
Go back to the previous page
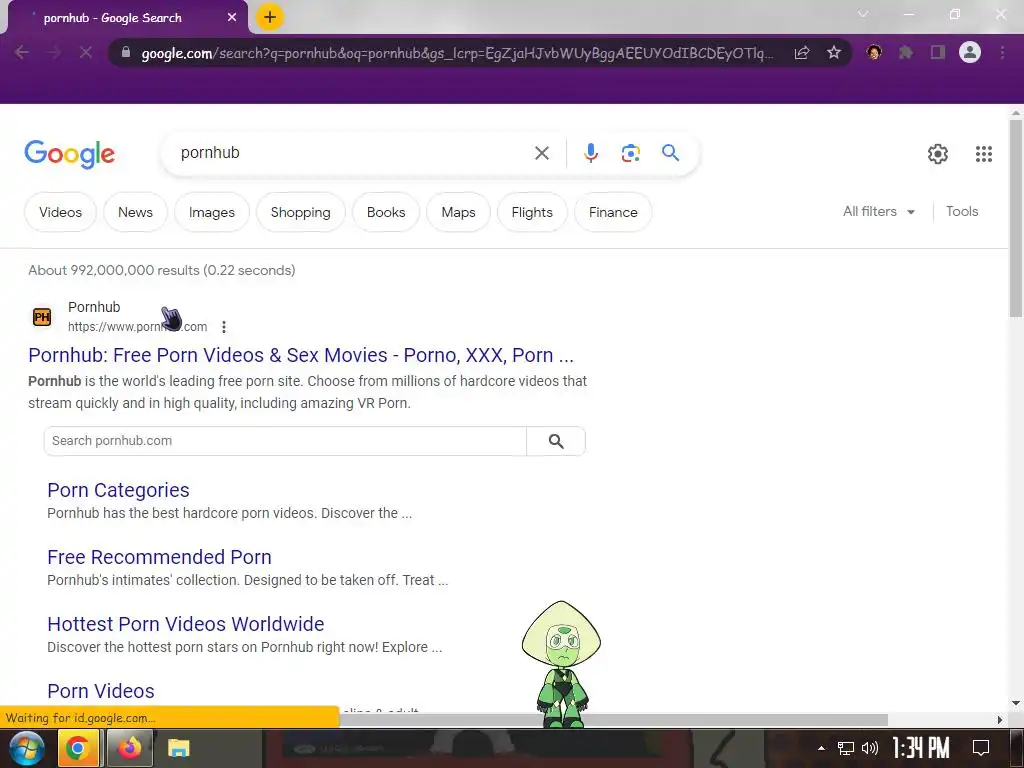point(22,52)
